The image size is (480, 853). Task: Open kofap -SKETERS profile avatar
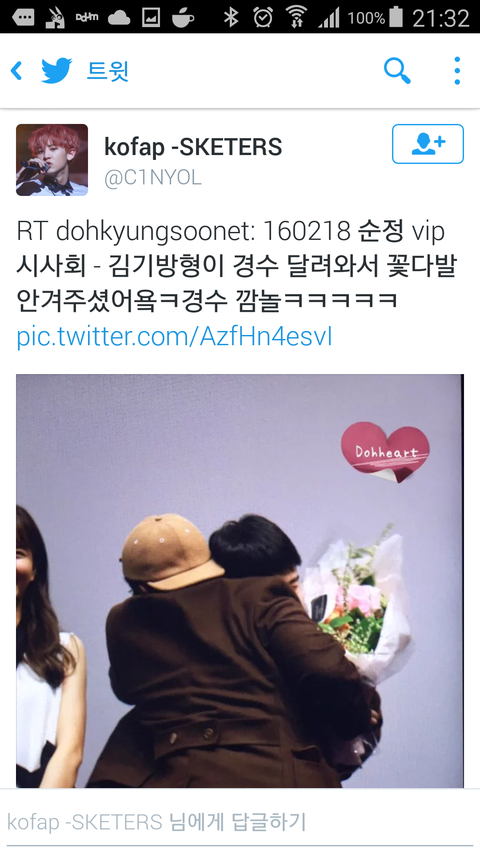click(52, 160)
